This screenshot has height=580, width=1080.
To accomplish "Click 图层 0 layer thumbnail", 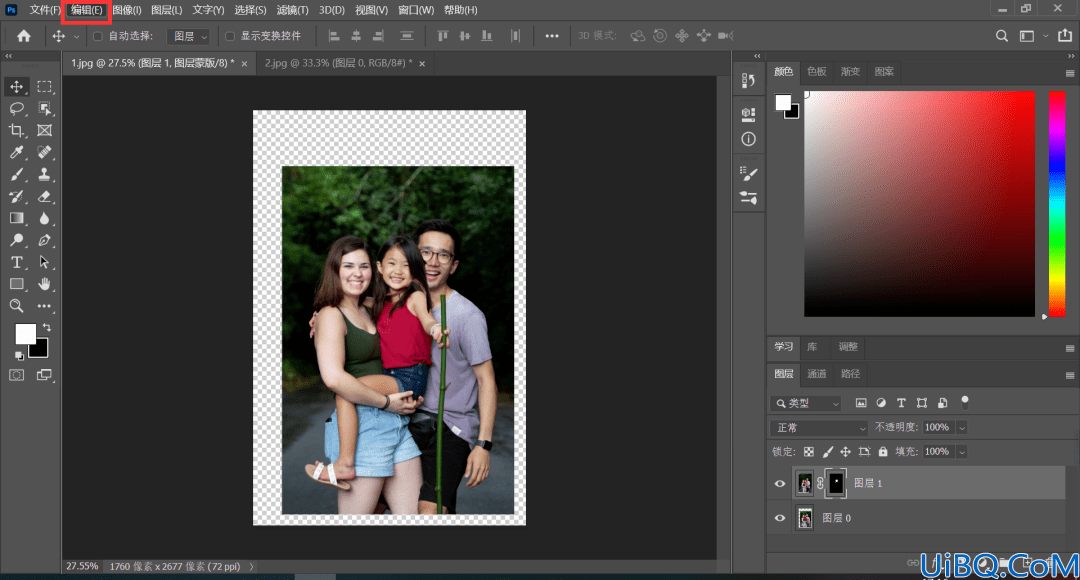I will click(x=804, y=518).
